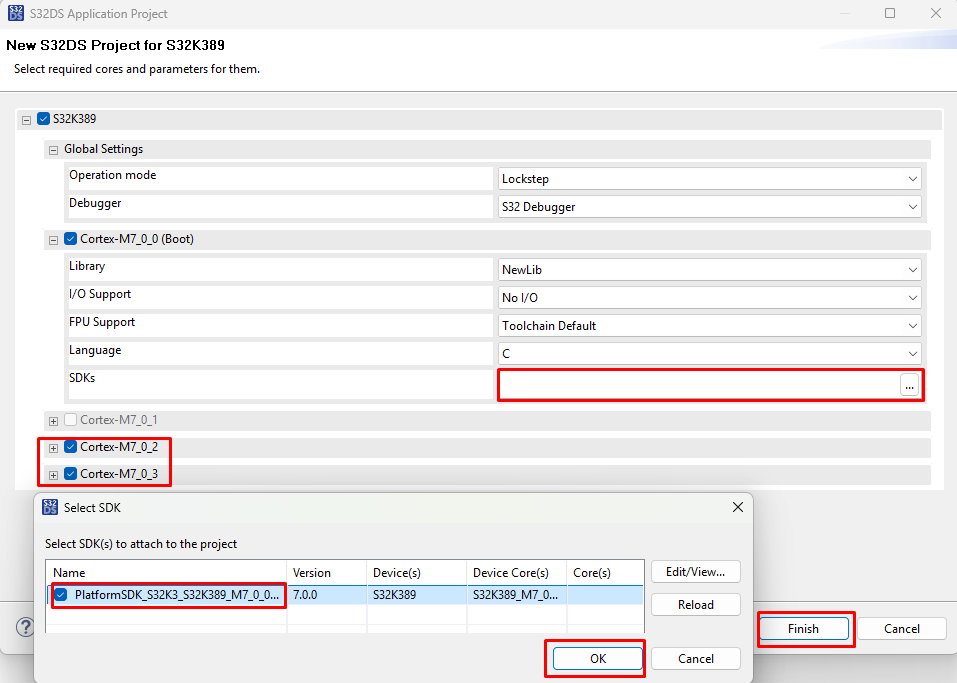Close the Select SDK dialog
The height and width of the screenshot is (683, 957).
[738, 507]
